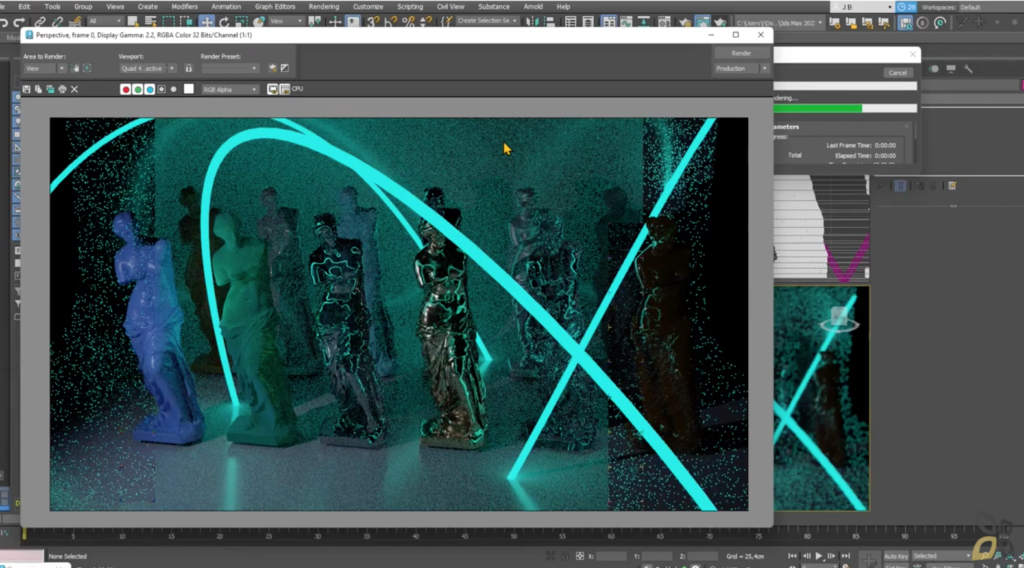Image resolution: width=1024 pixels, height=568 pixels.
Task: Copy the rendered image to clipboard
Action: tap(38, 89)
